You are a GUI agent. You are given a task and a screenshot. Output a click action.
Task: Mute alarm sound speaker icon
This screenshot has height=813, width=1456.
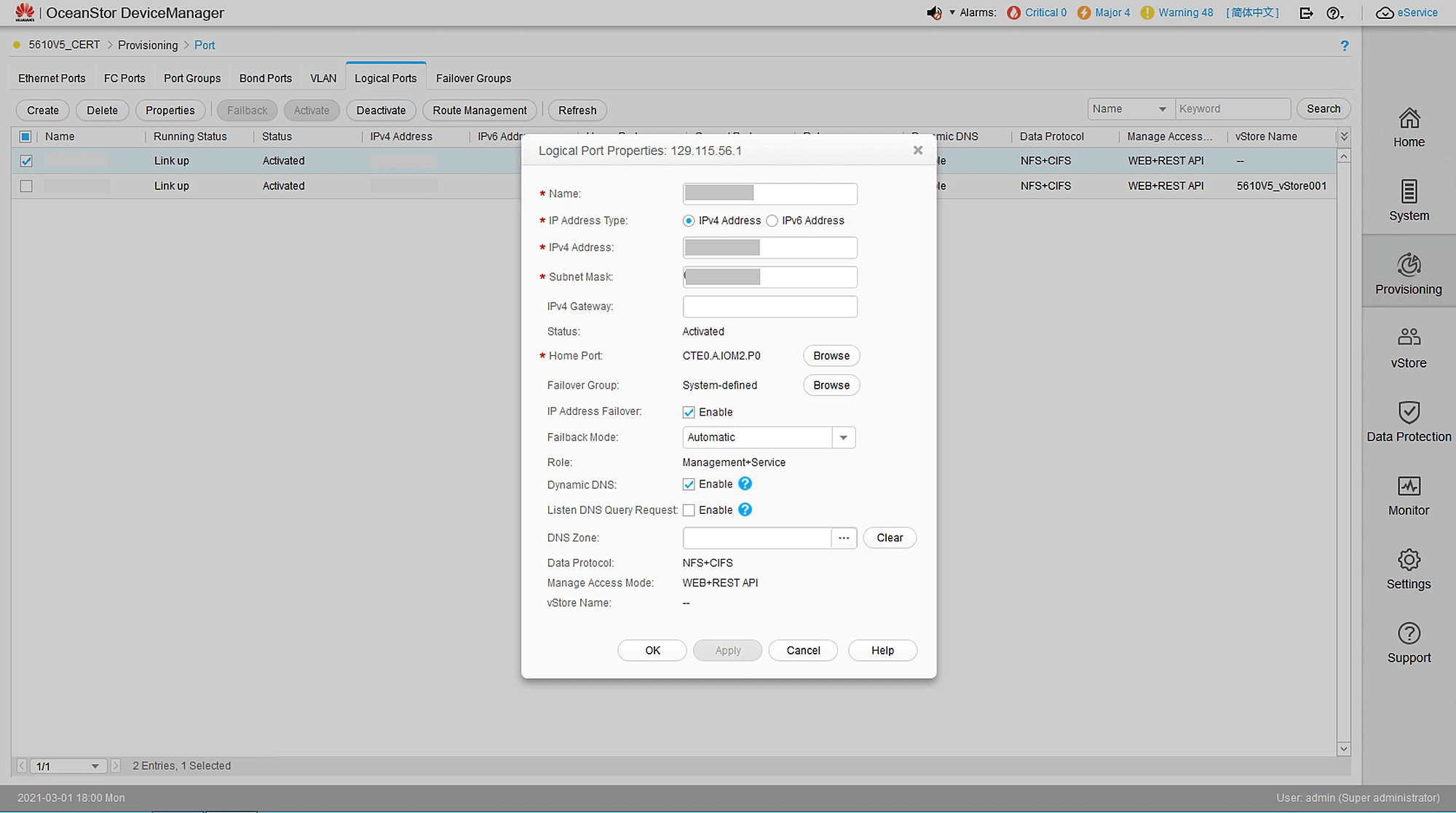click(x=933, y=13)
